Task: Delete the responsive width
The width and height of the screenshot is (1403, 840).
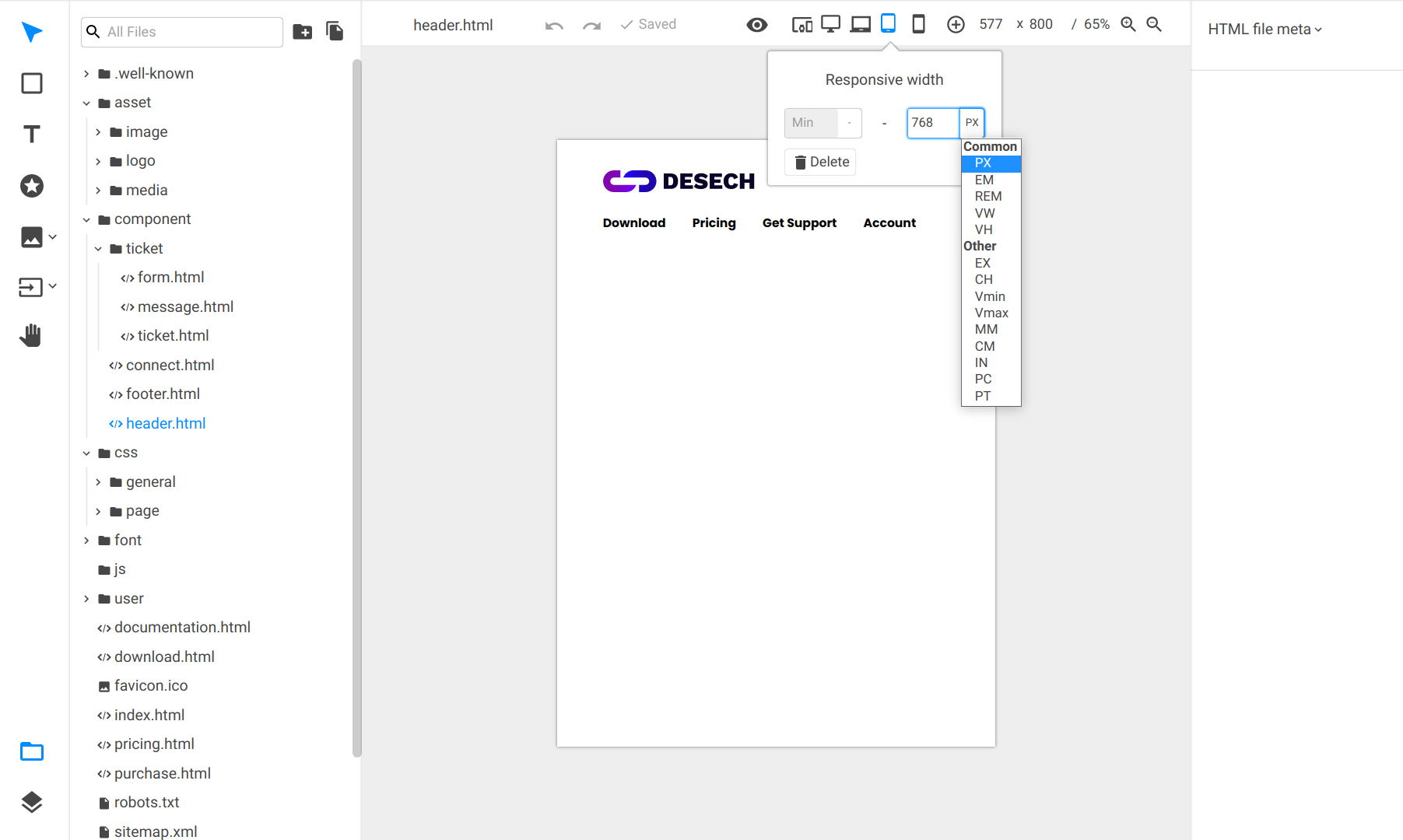Action: tap(821, 162)
